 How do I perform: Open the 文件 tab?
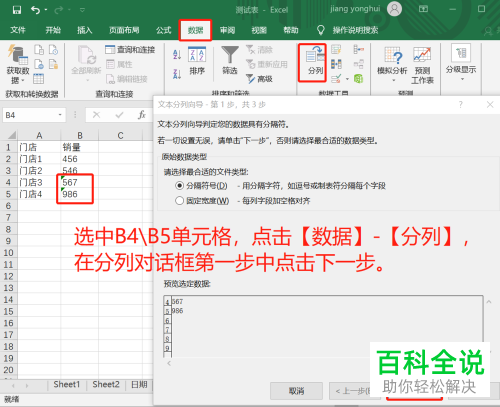click(x=18, y=30)
